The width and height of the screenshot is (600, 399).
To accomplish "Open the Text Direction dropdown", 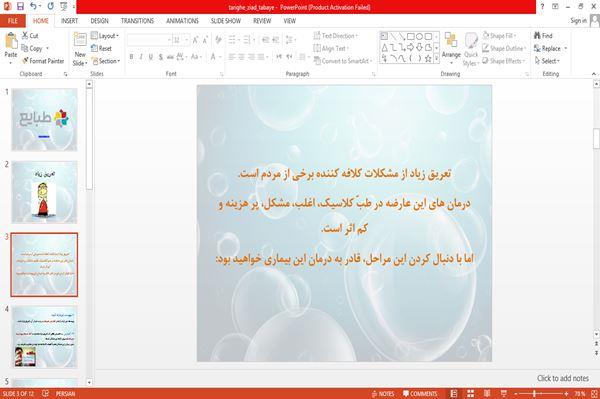I will pyautogui.click(x=336, y=36).
